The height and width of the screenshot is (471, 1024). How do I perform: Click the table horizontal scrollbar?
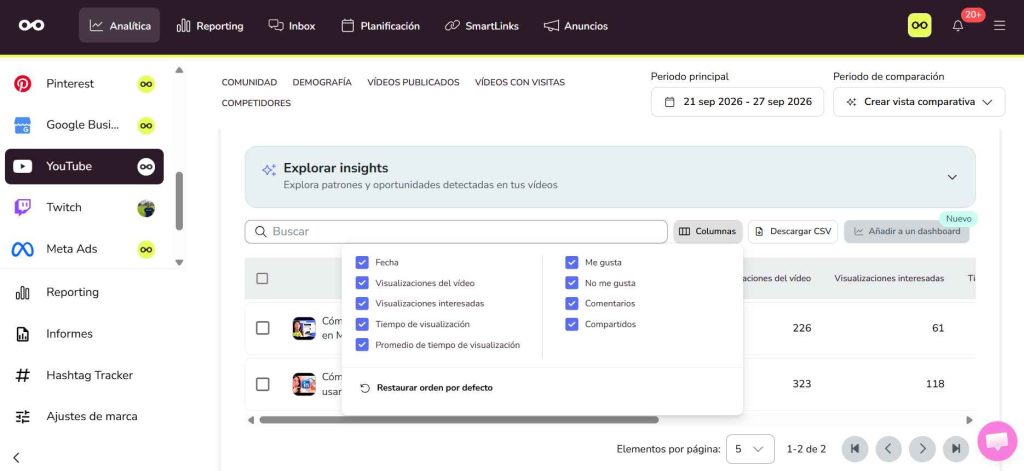pos(459,420)
